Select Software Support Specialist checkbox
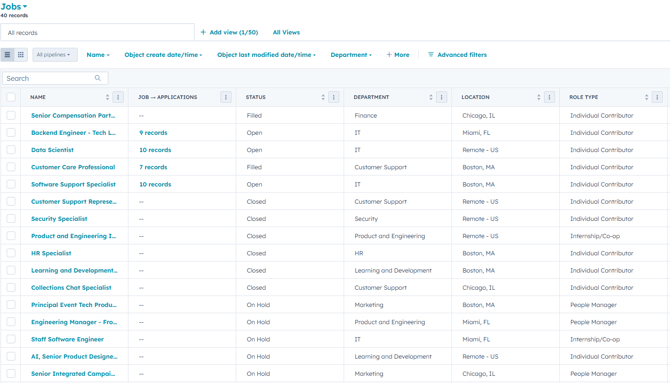The width and height of the screenshot is (670, 383). point(11,184)
